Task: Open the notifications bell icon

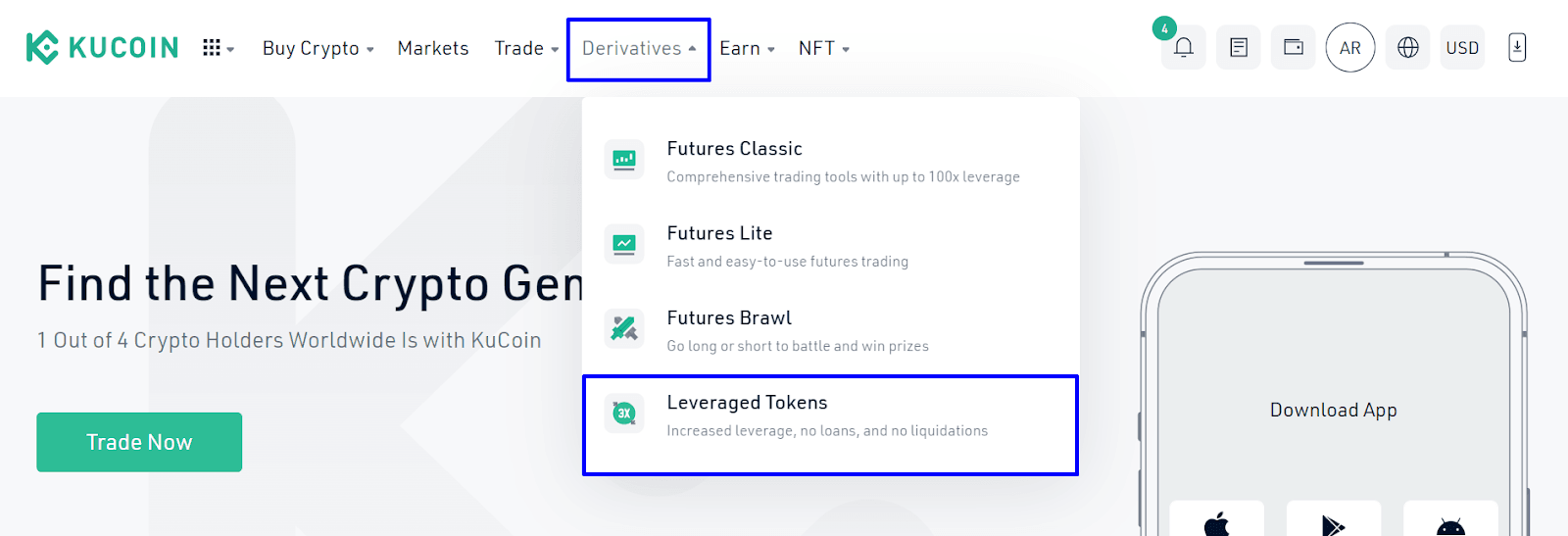Action: [x=1184, y=47]
